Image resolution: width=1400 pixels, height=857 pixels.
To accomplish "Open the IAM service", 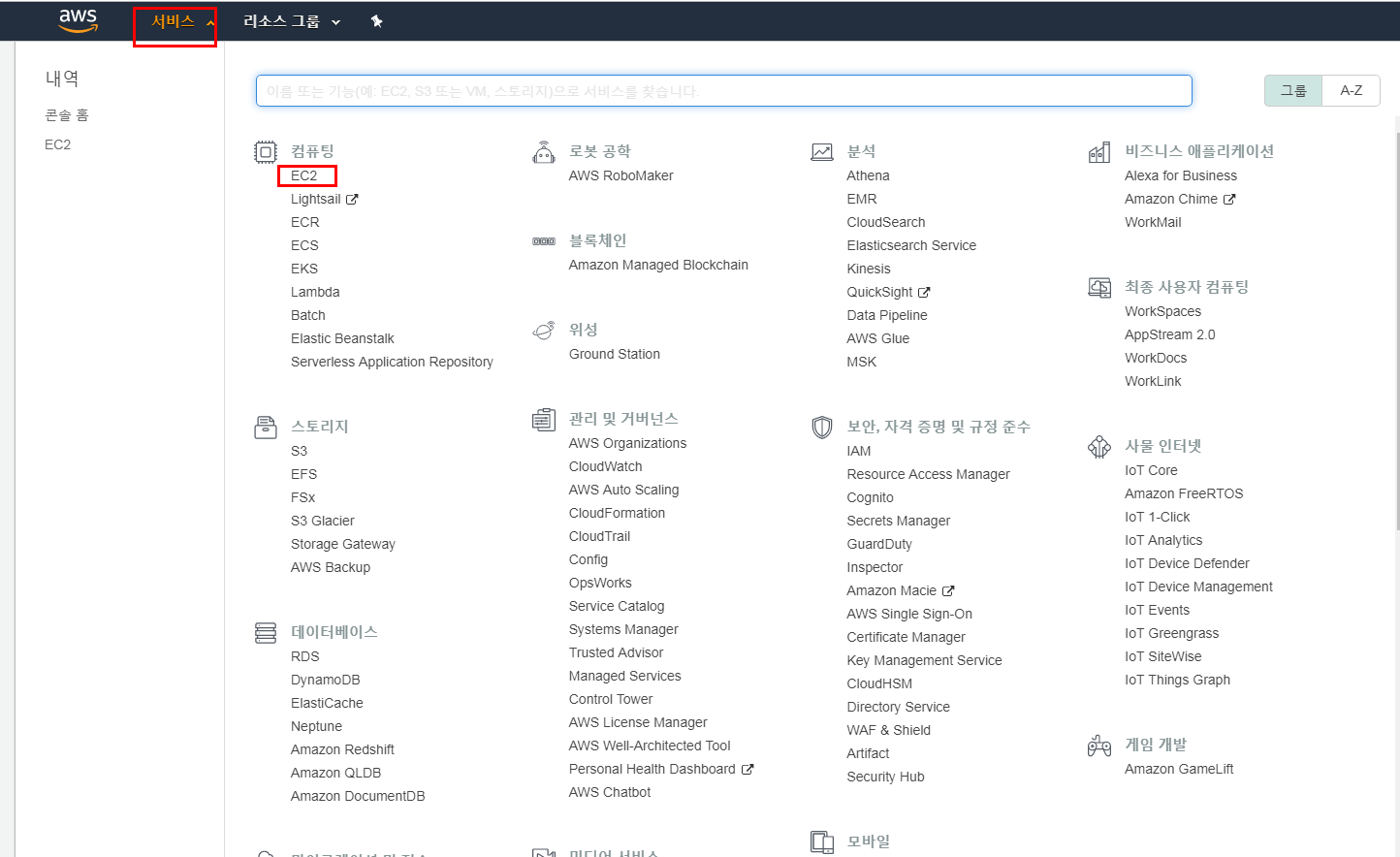I will click(x=859, y=451).
